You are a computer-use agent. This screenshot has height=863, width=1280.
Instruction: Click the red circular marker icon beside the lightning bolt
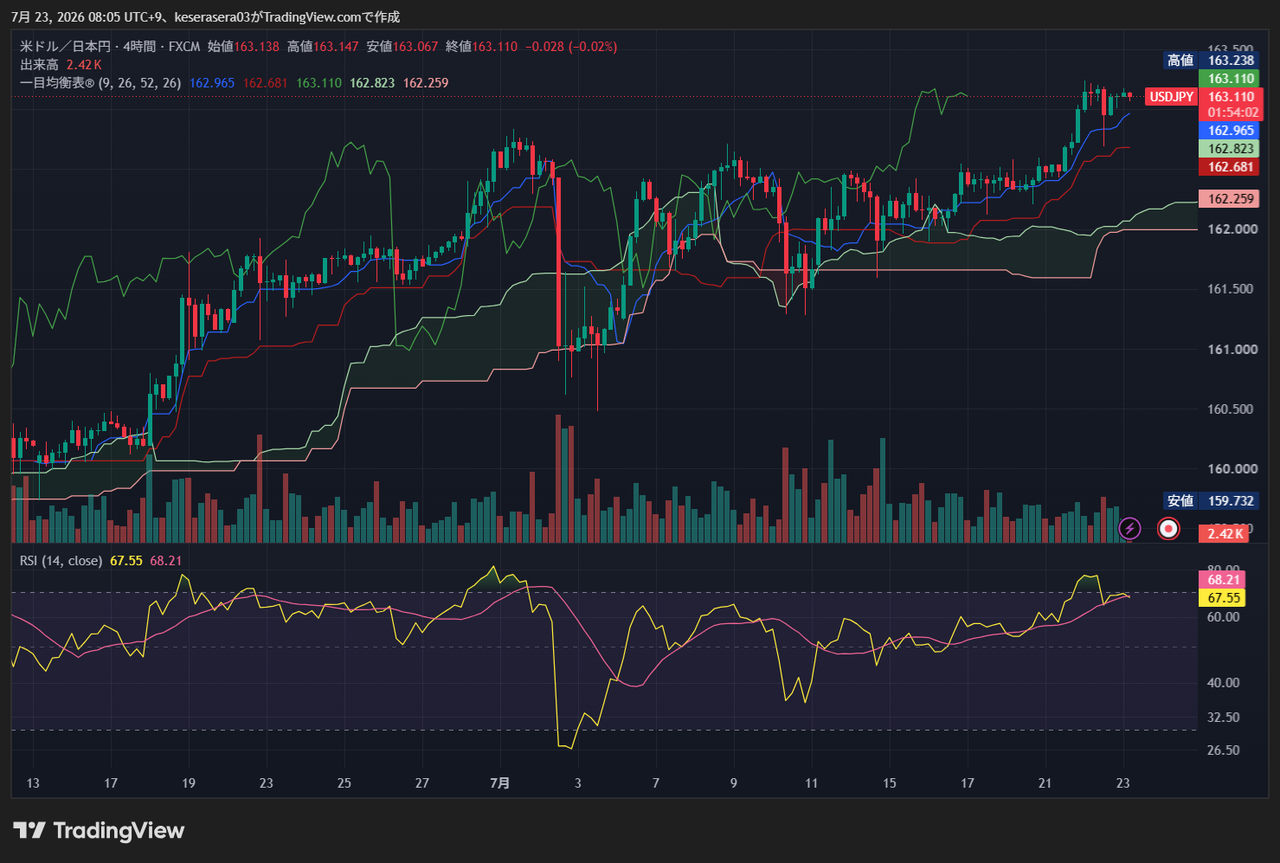pyautogui.click(x=1167, y=527)
